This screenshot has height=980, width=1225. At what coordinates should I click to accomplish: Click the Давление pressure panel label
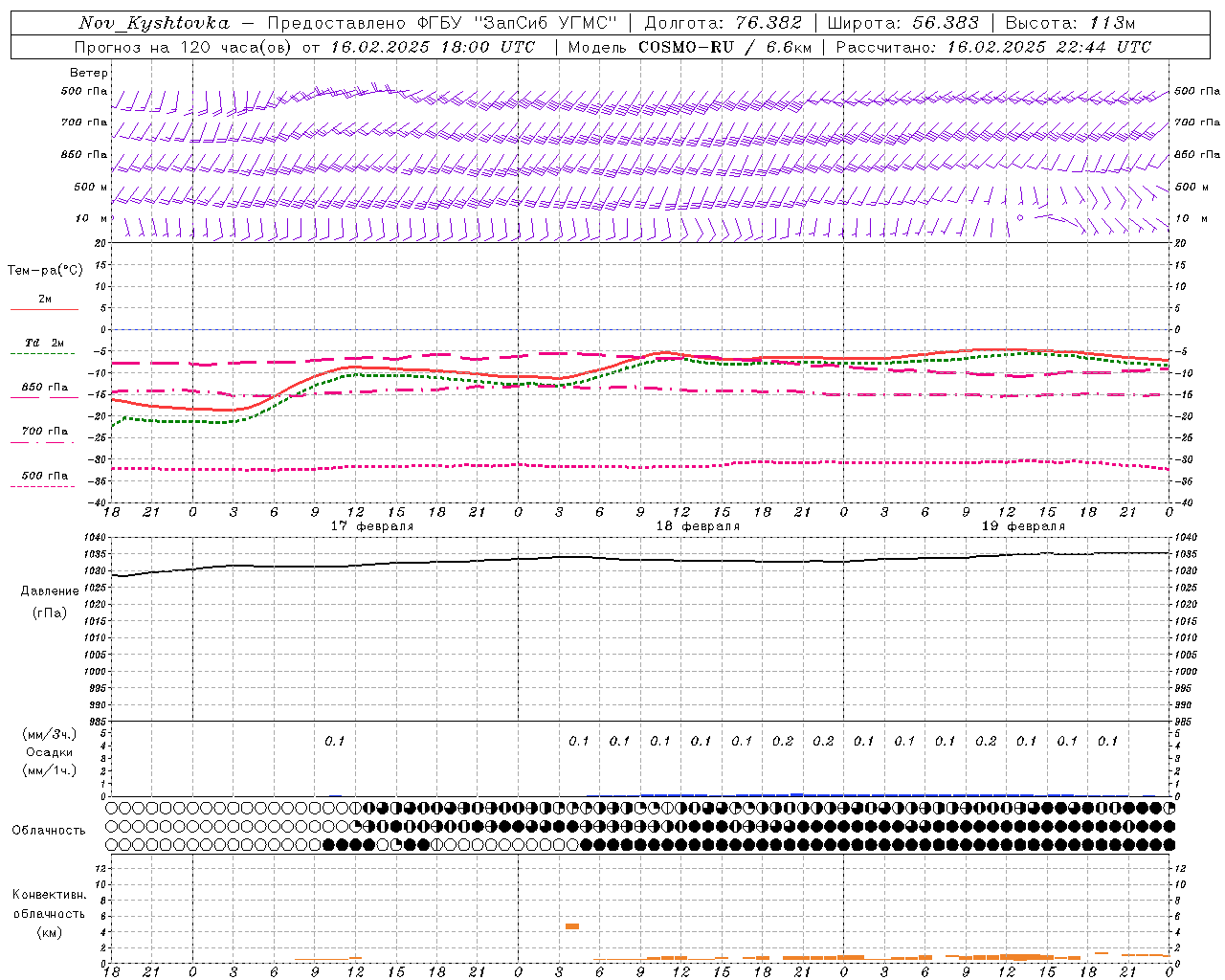click(x=50, y=591)
